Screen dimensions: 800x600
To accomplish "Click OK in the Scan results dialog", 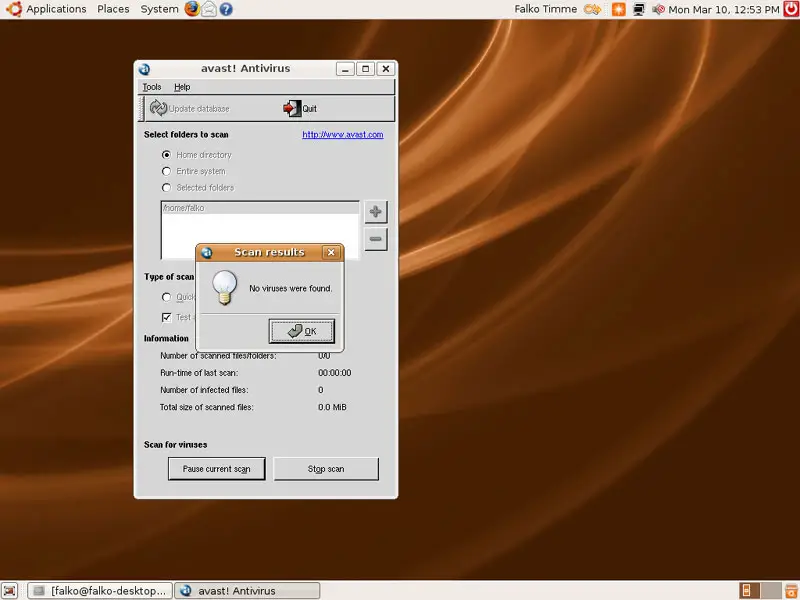I will tap(302, 331).
